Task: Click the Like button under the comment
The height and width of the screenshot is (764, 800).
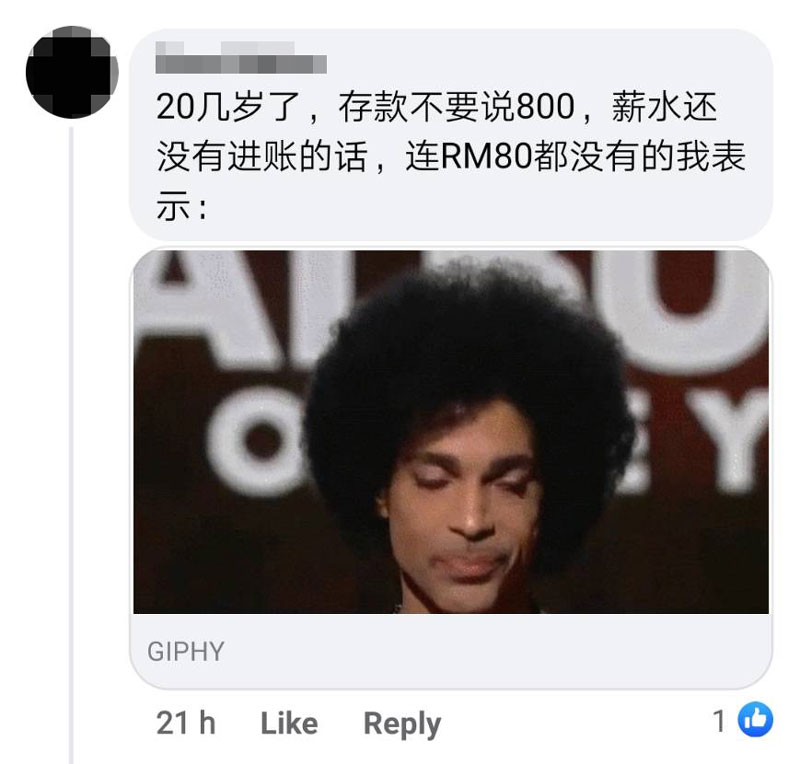Action: 289,723
